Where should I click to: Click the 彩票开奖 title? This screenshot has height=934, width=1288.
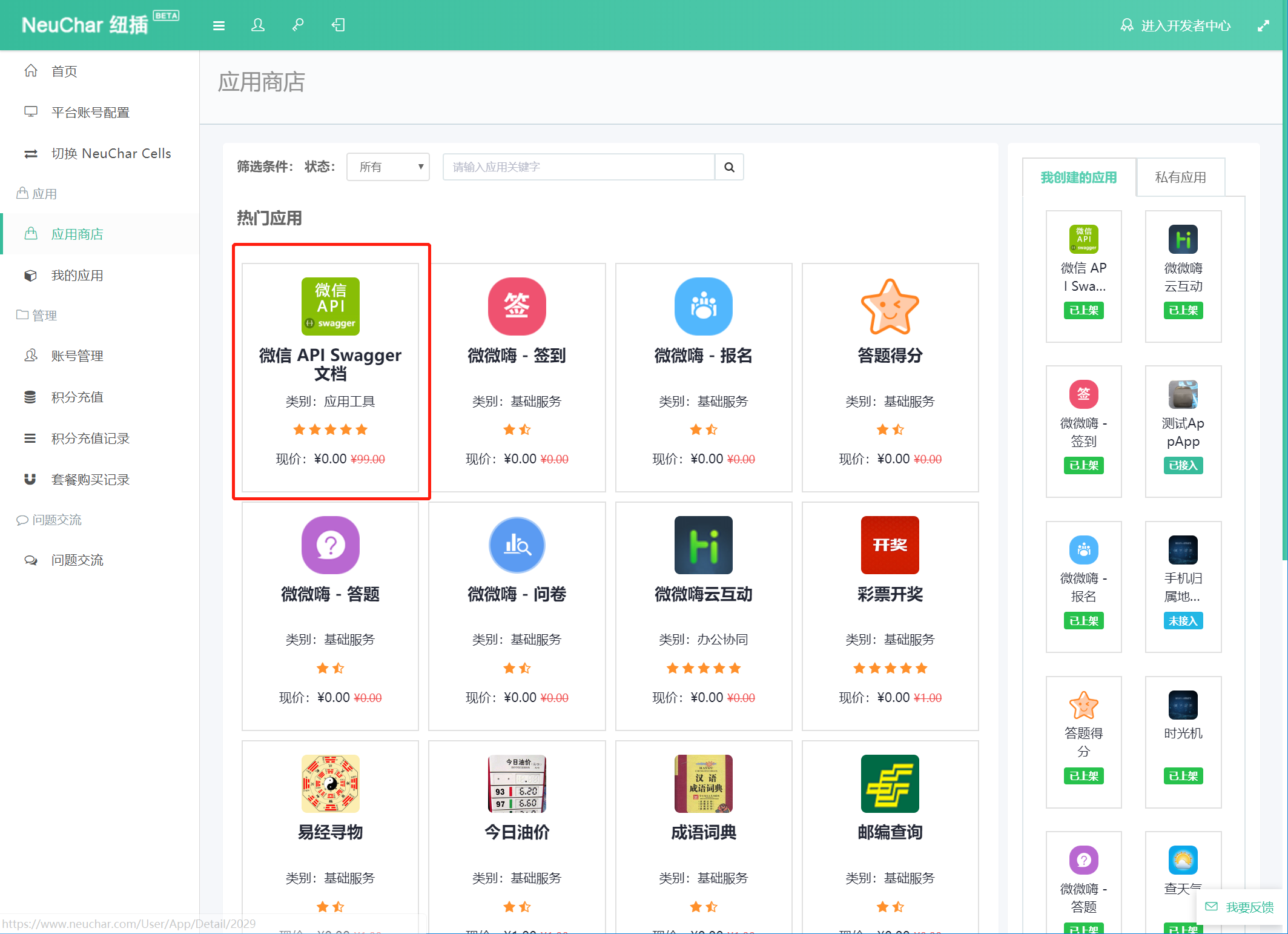pyautogui.click(x=890, y=594)
